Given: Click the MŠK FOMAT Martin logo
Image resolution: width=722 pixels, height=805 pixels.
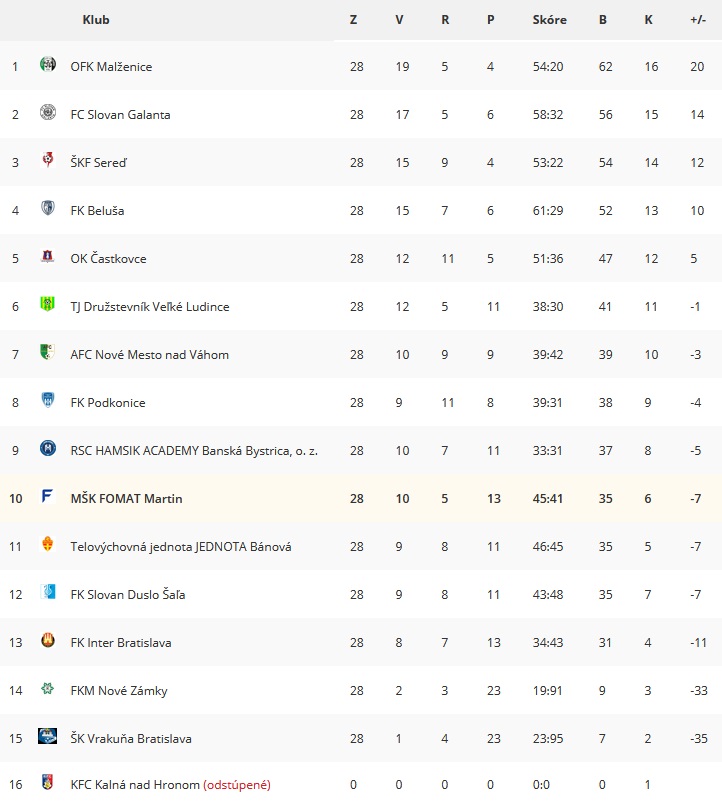Looking at the screenshot, I should [x=47, y=496].
